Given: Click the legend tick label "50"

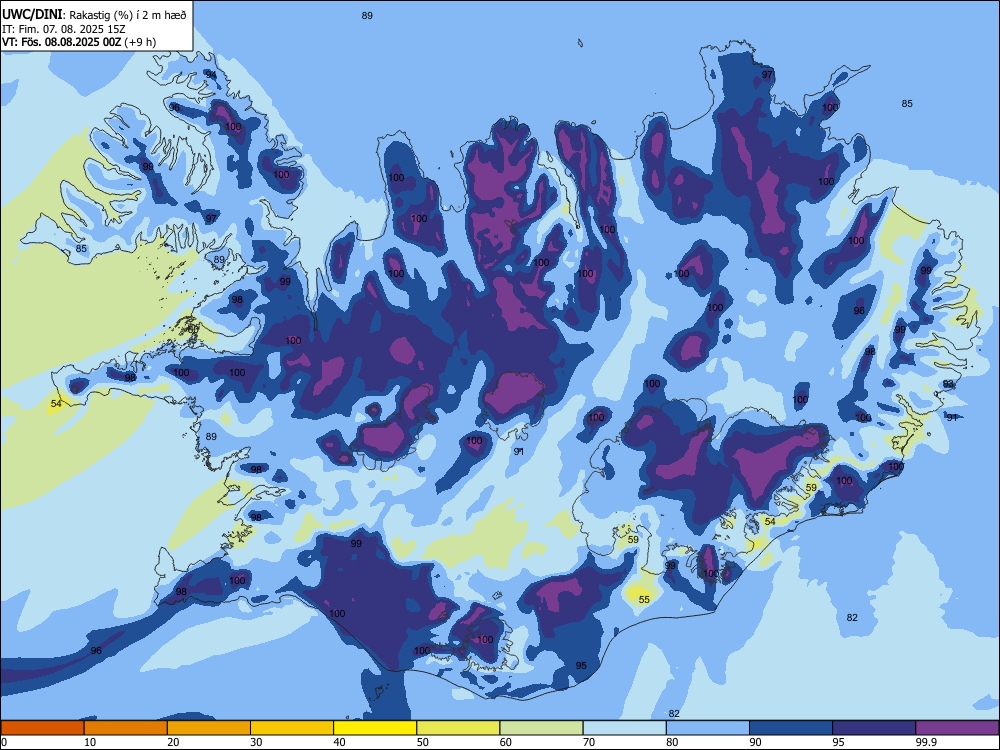Looking at the screenshot, I should point(423,742).
